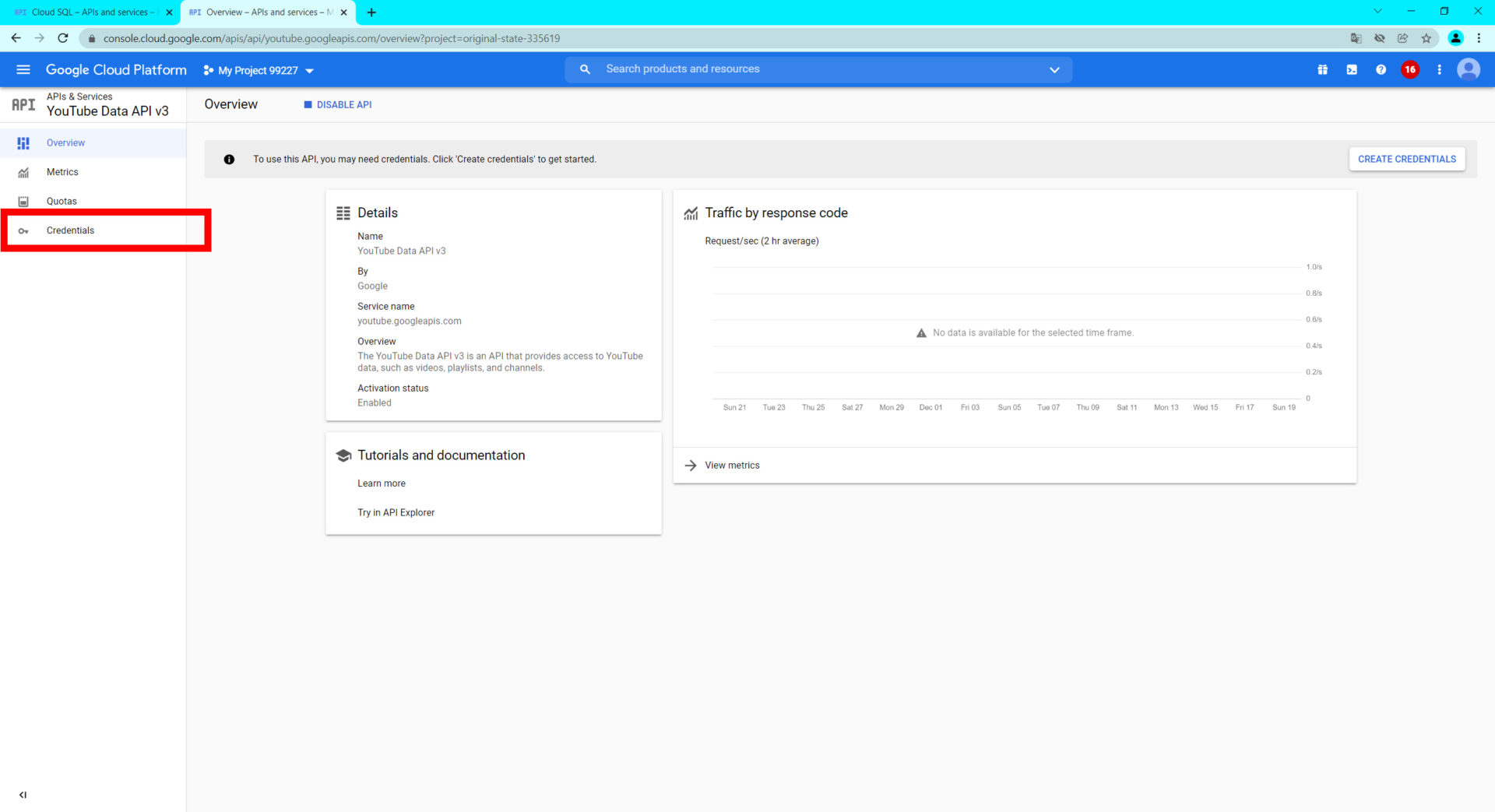Image resolution: width=1495 pixels, height=812 pixels.
Task: Open the help question mark icon
Action: click(1381, 70)
